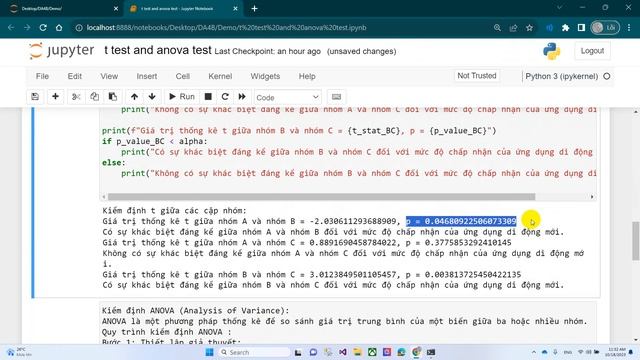Open the browser profile avatar button
This screenshot has height=360, width=640.
605,28
